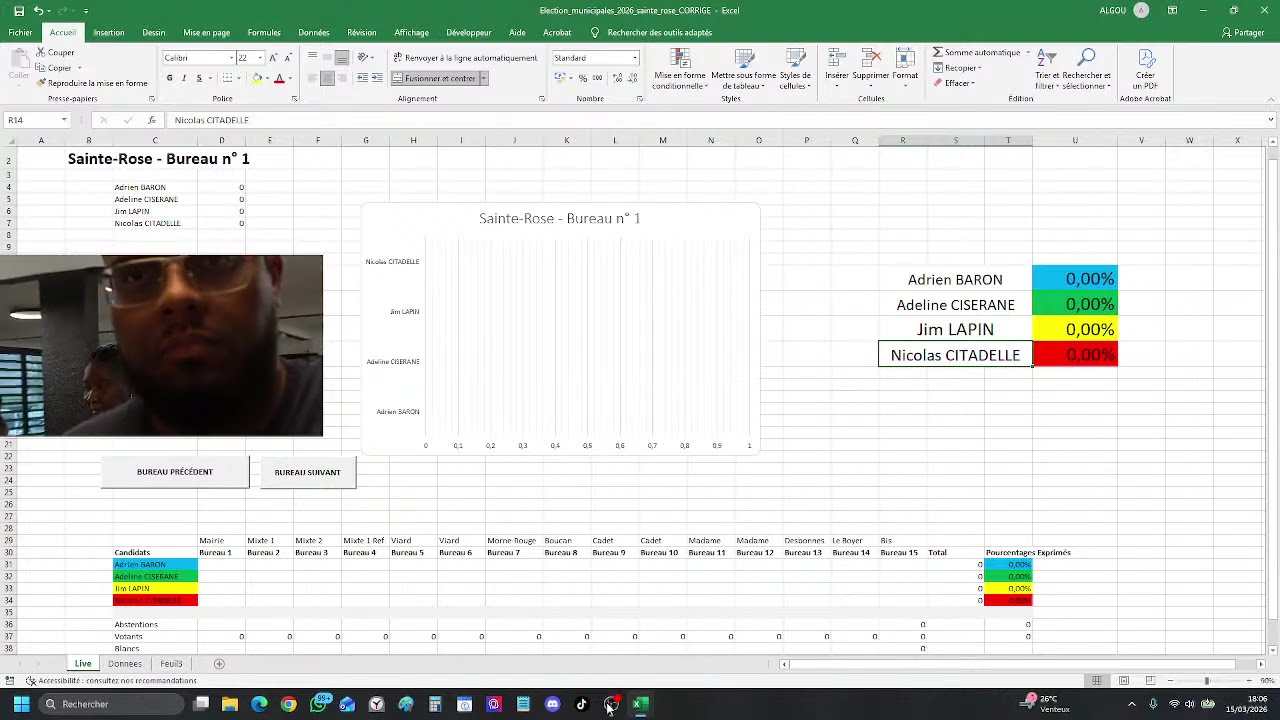Toggle Fusionner et centrer
1280x720 pixels.
click(x=434, y=78)
